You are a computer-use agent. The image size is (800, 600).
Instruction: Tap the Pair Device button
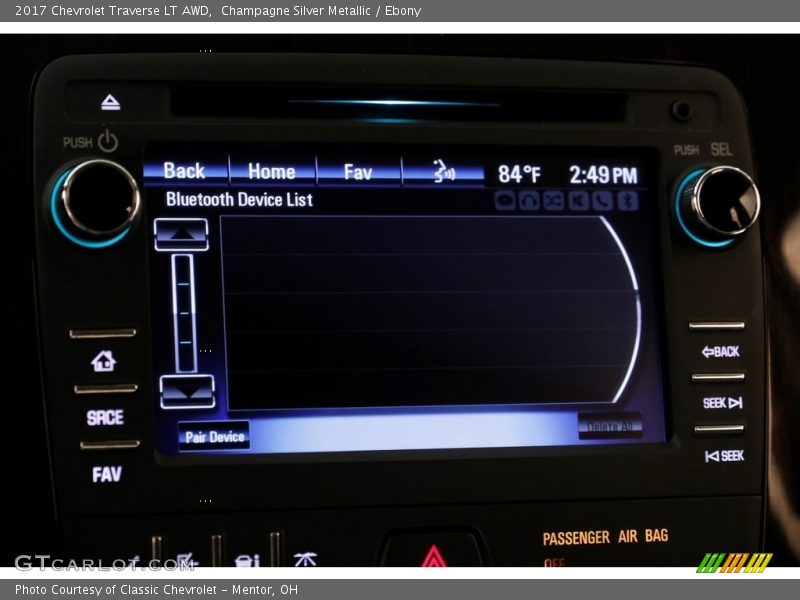(214, 436)
